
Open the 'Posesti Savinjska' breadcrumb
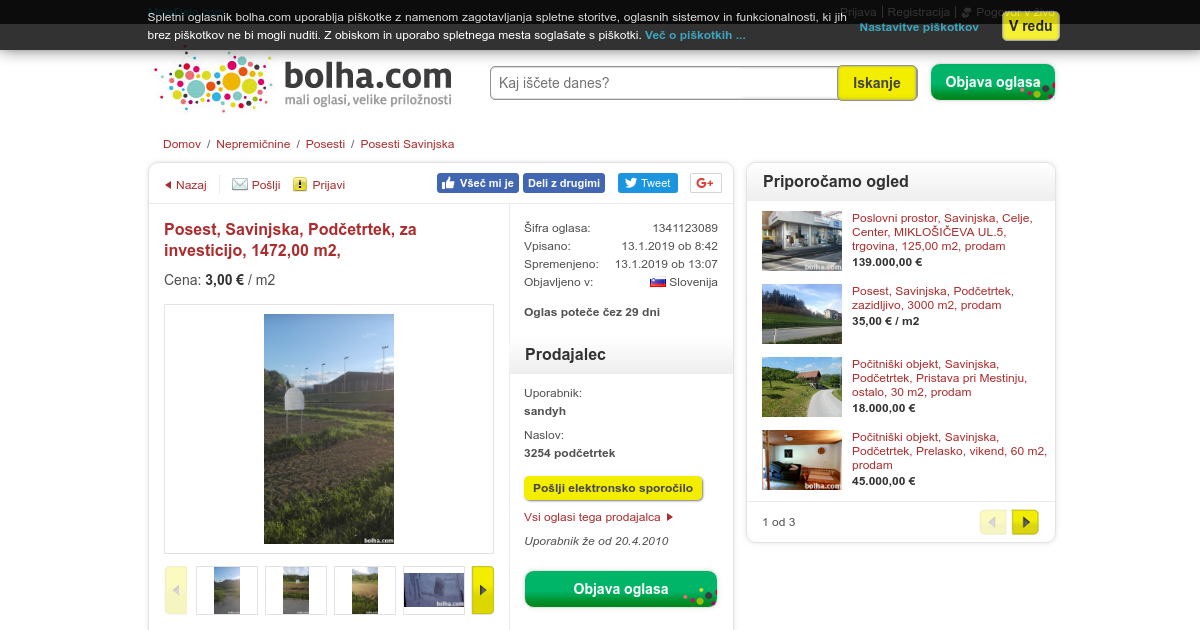(x=407, y=144)
